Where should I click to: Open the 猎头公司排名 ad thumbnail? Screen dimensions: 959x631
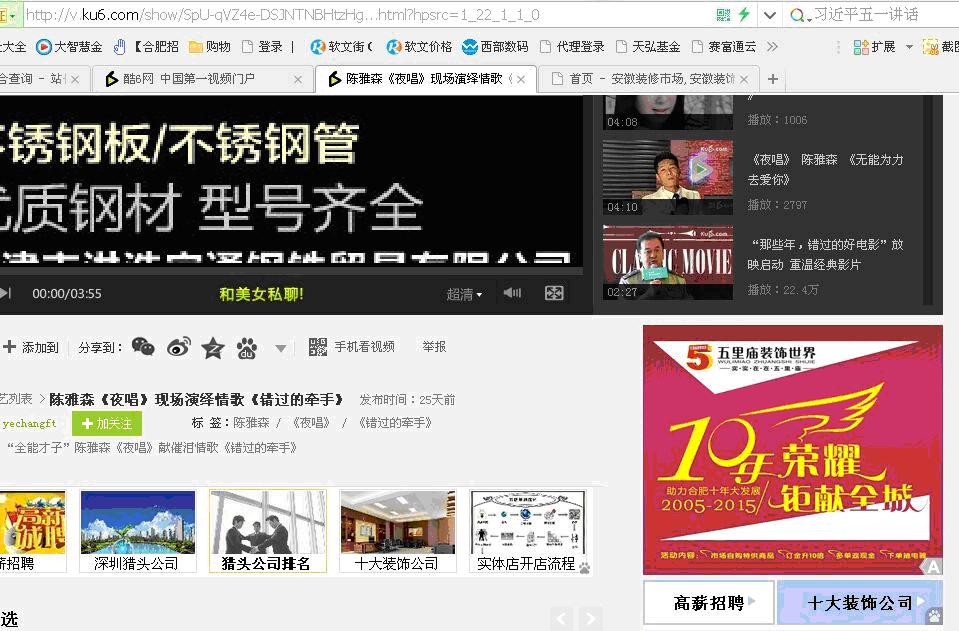click(x=267, y=531)
